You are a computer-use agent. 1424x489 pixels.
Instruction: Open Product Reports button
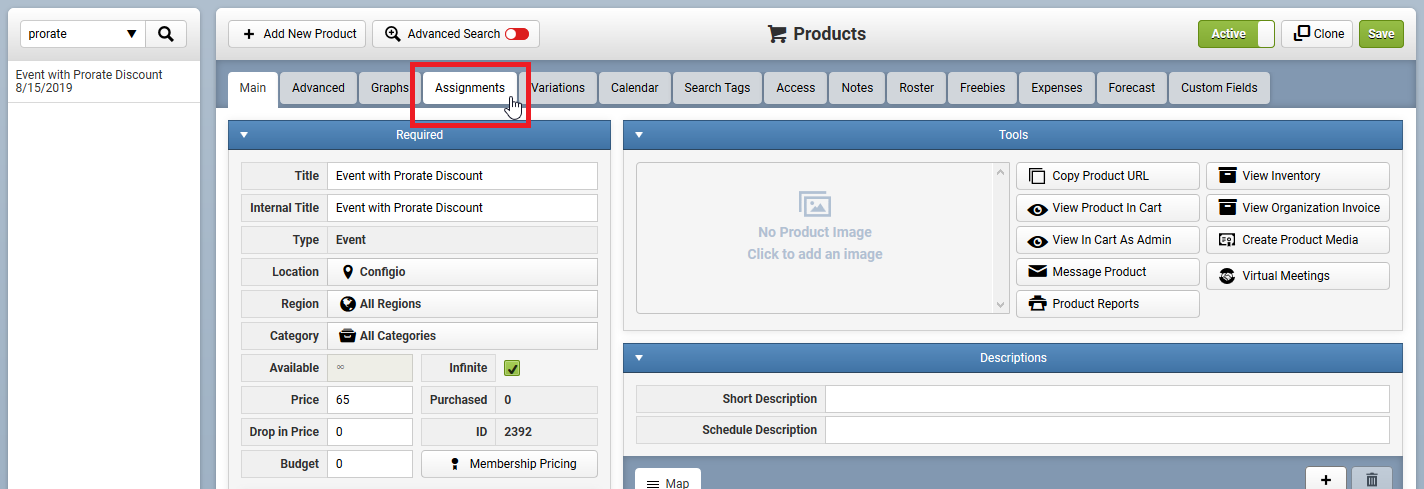(x=1108, y=304)
